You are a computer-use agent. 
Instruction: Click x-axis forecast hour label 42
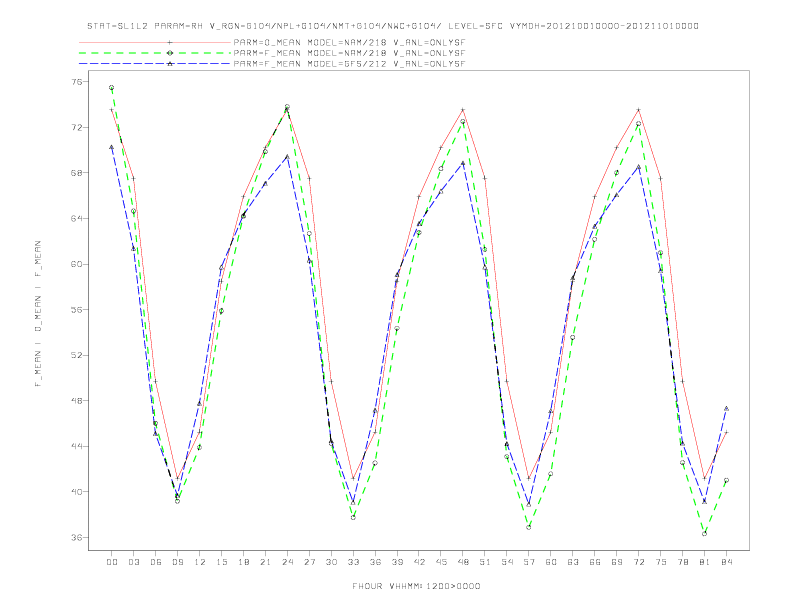tap(419, 562)
